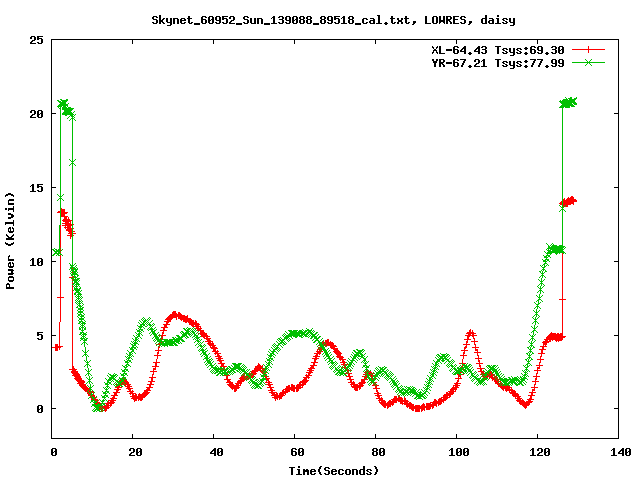Click the x-axis tick label 140
The image size is (640, 480).
[618, 452]
